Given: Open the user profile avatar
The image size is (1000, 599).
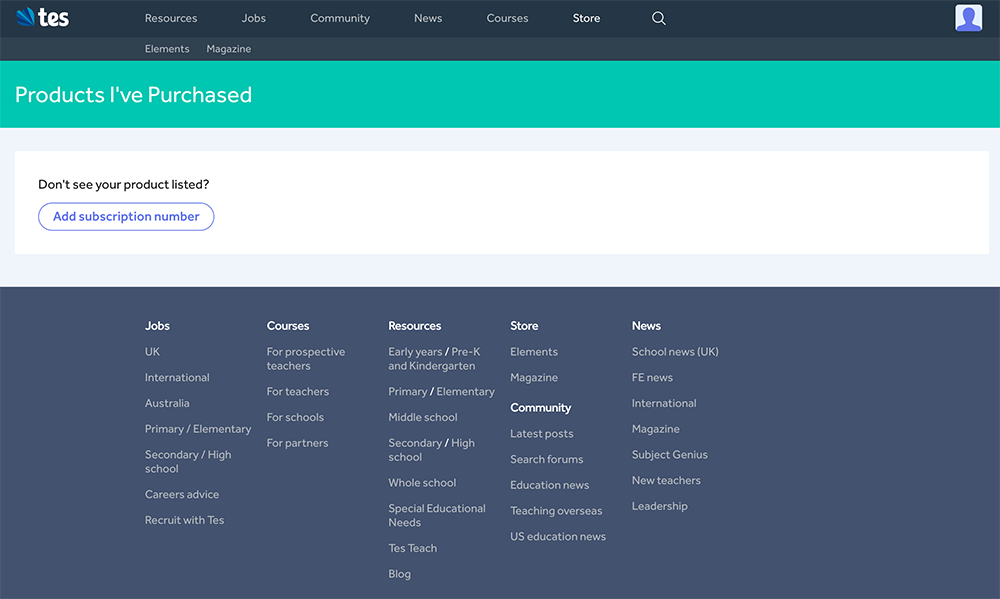Looking at the screenshot, I should [x=968, y=18].
